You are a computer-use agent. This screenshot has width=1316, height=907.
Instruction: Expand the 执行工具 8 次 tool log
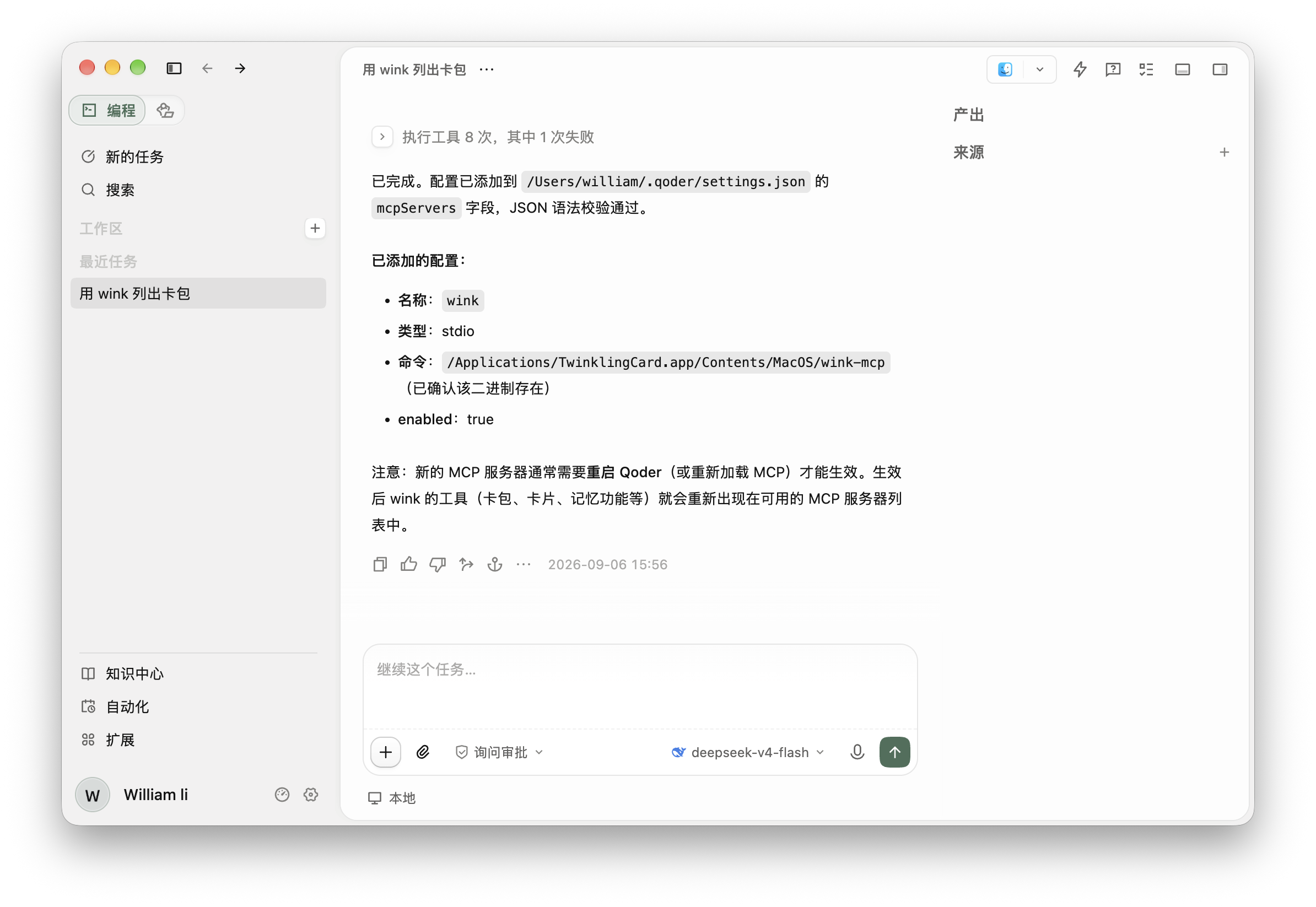click(382, 137)
